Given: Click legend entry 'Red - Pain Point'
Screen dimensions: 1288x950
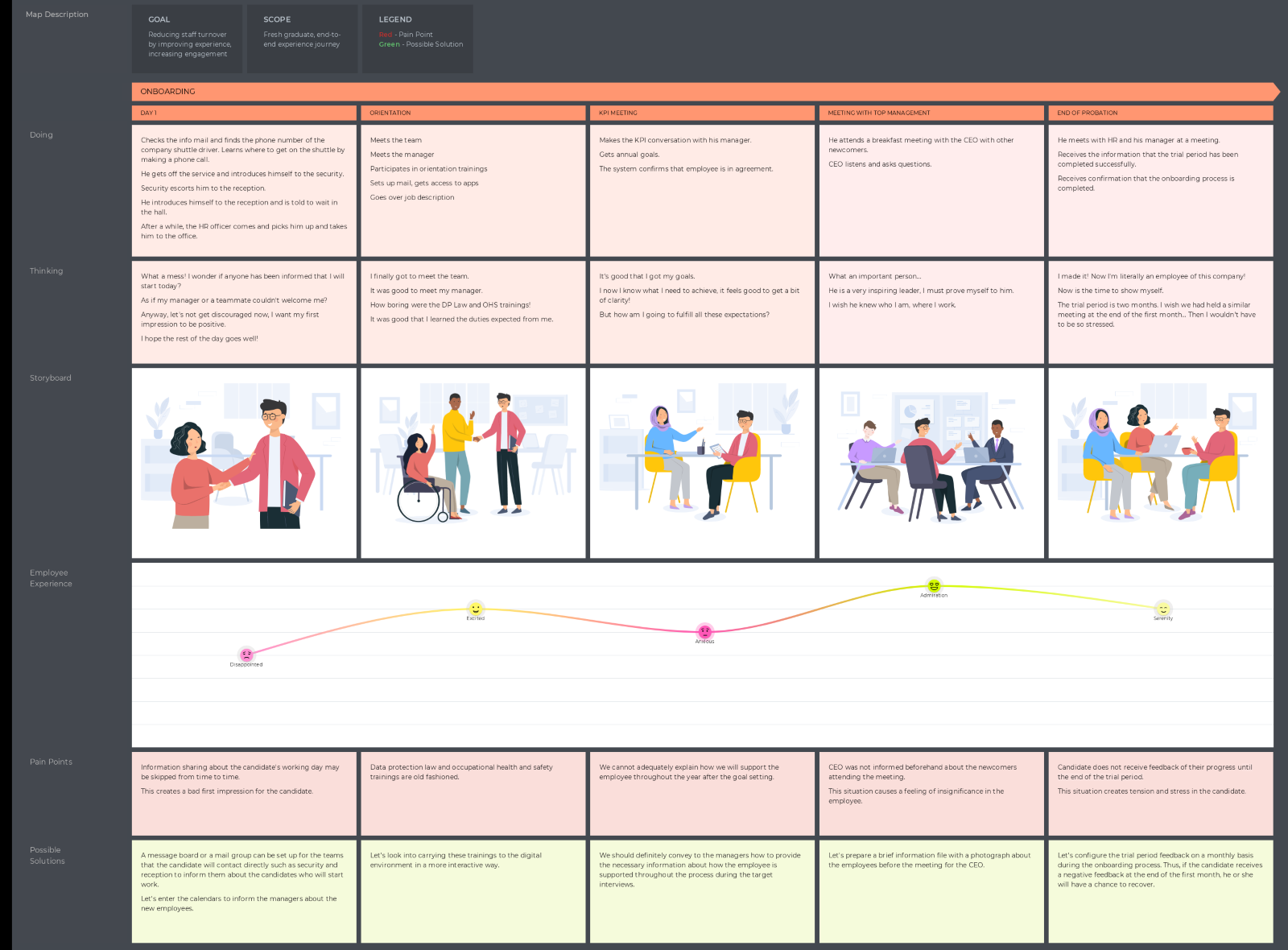Looking at the screenshot, I should pyautogui.click(x=406, y=35).
